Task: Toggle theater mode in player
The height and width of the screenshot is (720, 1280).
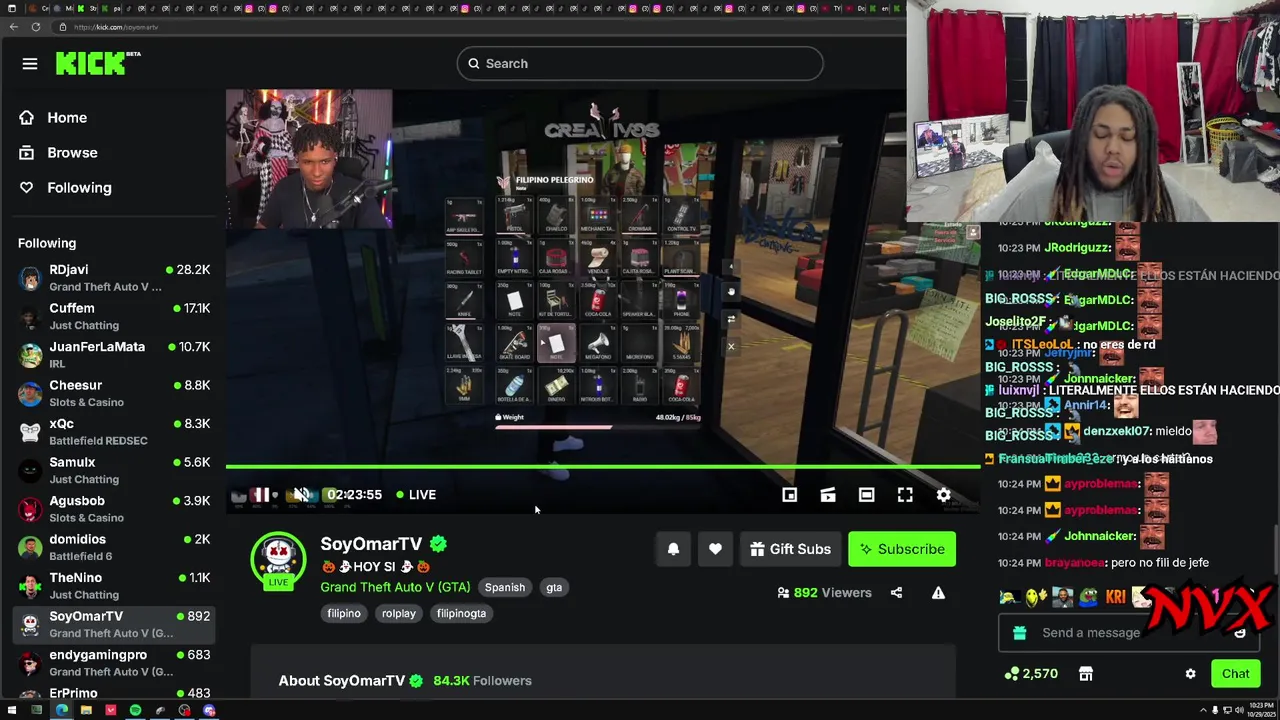Action: pyautogui.click(x=866, y=495)
